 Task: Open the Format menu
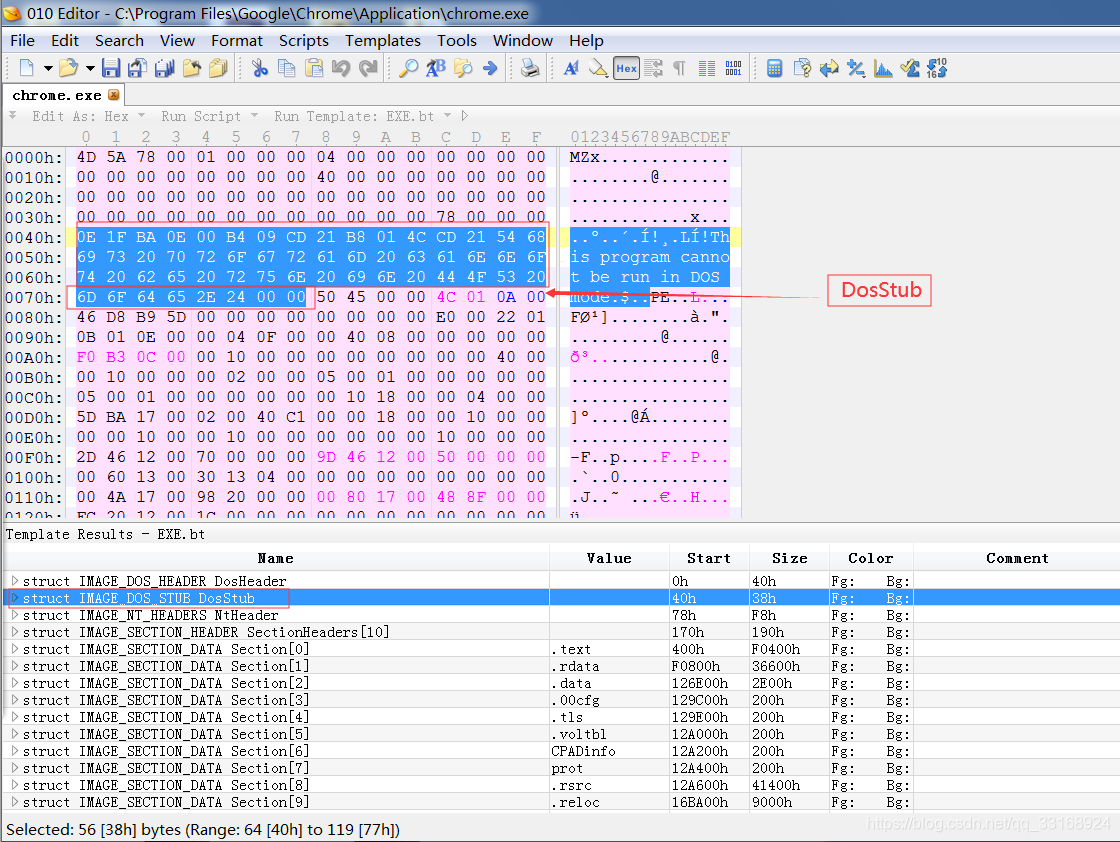[x=236, y=41]
